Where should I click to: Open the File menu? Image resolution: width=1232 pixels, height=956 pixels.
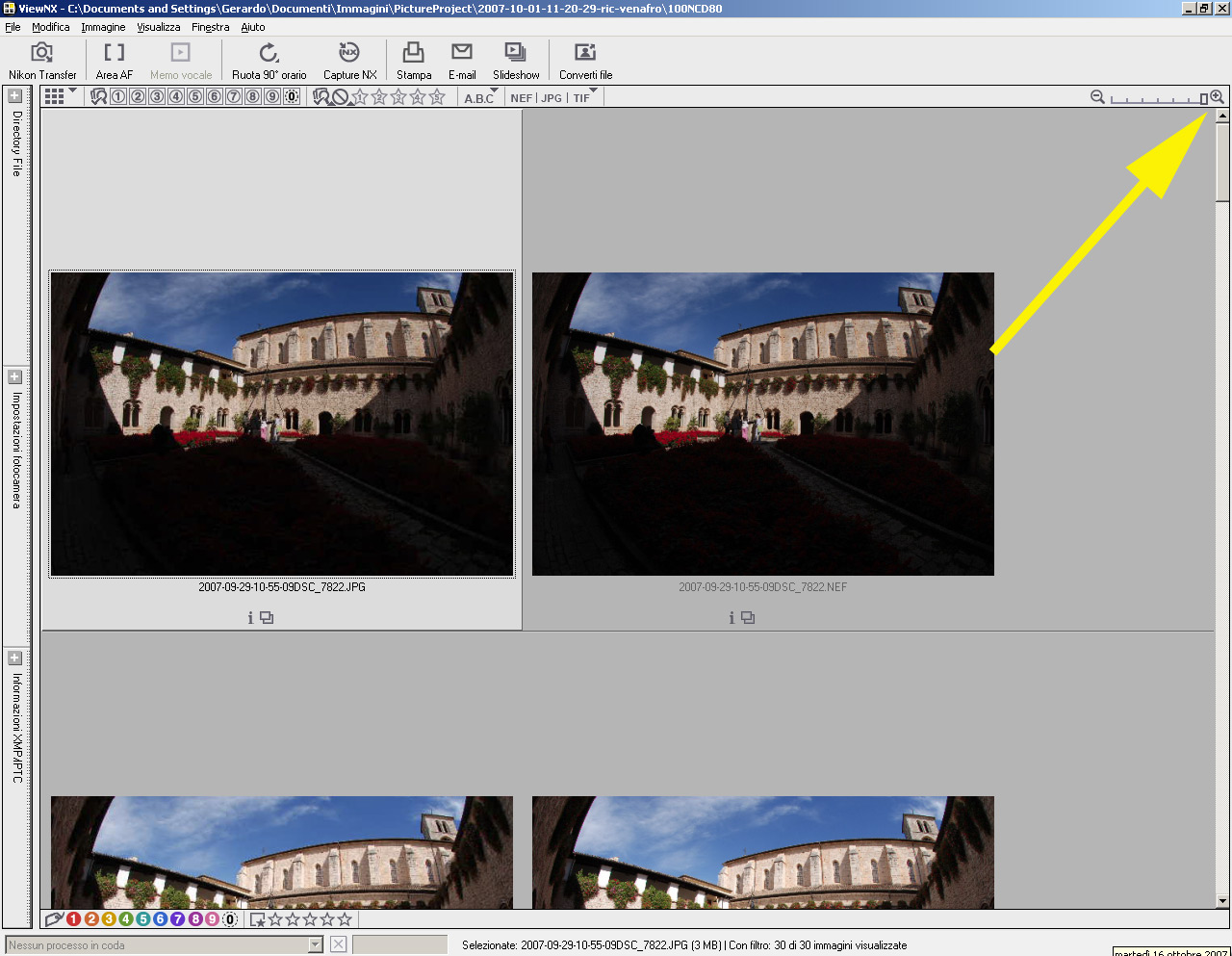point(13,27)
